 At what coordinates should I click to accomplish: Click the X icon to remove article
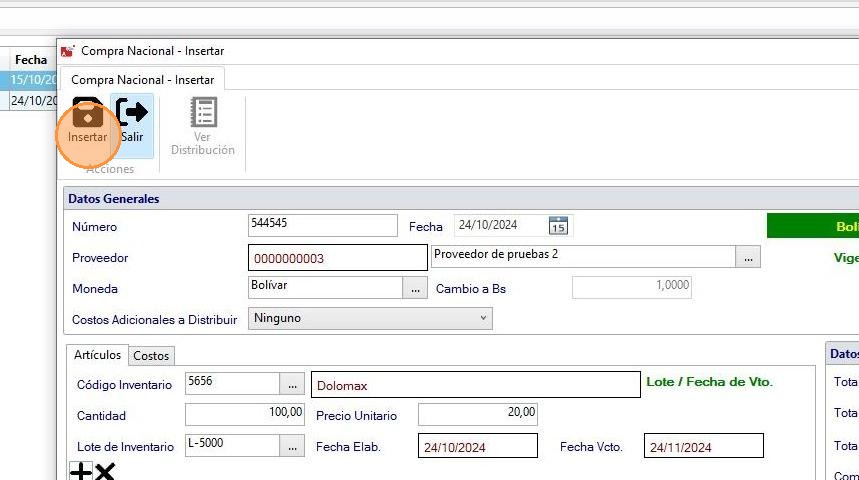104,471
